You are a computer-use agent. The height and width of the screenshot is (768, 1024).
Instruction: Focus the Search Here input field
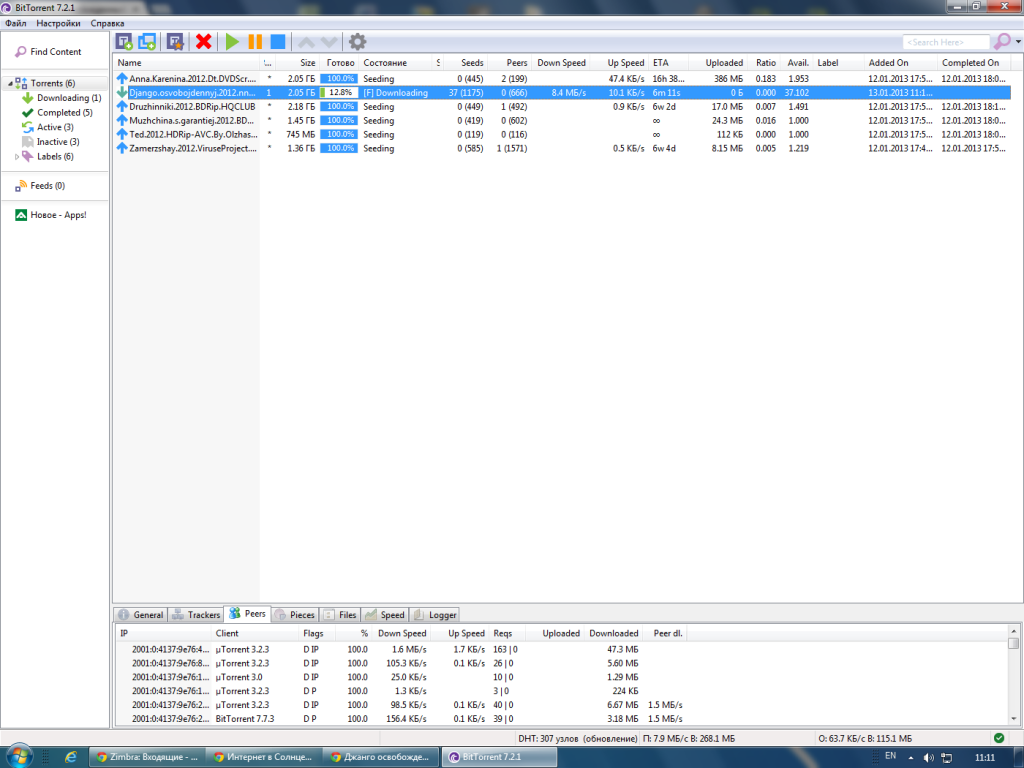pyautogui.click(x=946, y=42)
